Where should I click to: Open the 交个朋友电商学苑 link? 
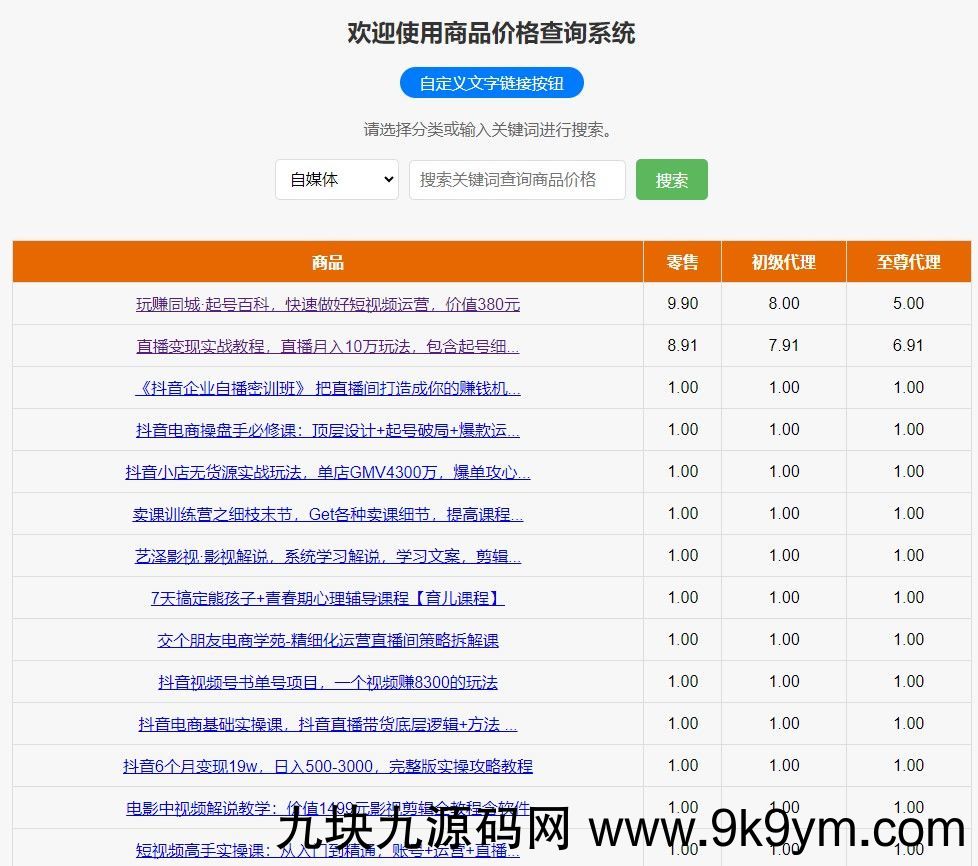(x=328, y=640)
